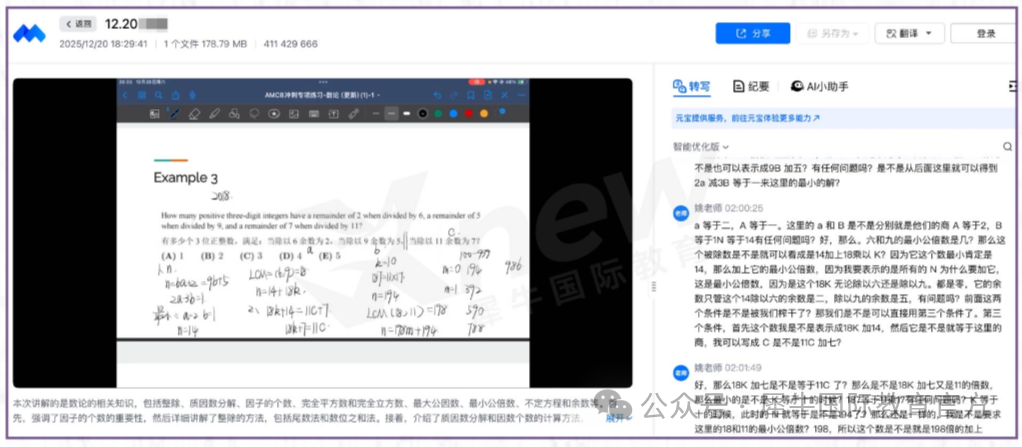Click the video on the Example 3 heading
The image size is (1022, 447).
[185, 178]
